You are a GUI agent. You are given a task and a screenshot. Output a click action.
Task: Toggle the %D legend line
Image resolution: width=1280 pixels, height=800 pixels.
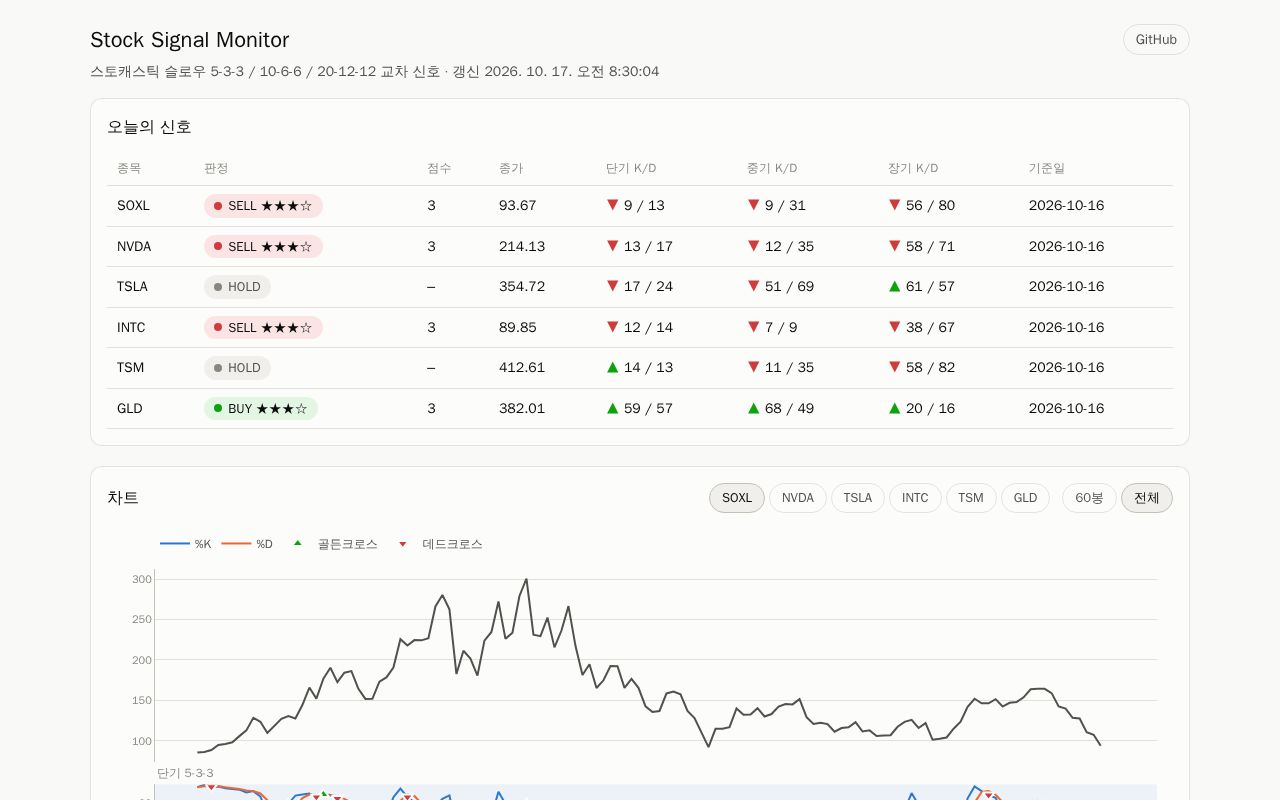pyautogui.click(x=247, y=544)
